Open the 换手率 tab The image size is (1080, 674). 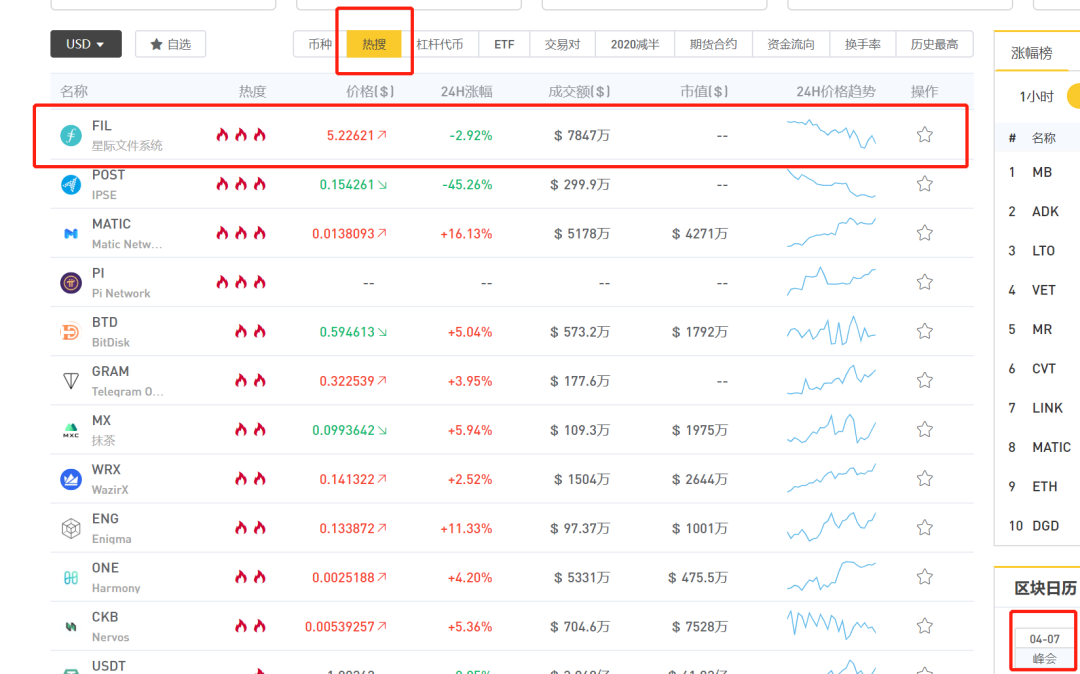click(x=864, y=45)
